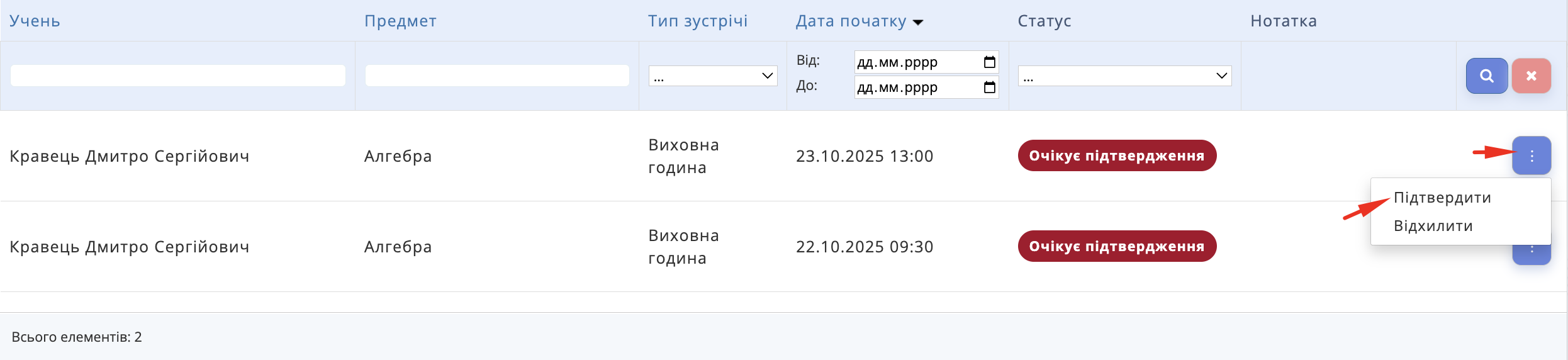Screen dimensions: 1568x360
Task: Open calendar picker in 'Від' date field
Action: pyautogui.click(x=989, y=62)
